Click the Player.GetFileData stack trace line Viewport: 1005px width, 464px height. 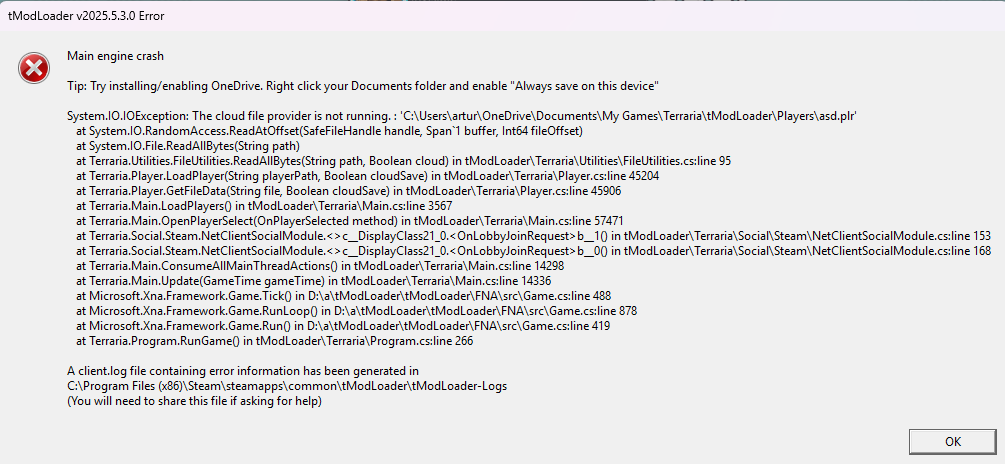(x=348, y=191)
